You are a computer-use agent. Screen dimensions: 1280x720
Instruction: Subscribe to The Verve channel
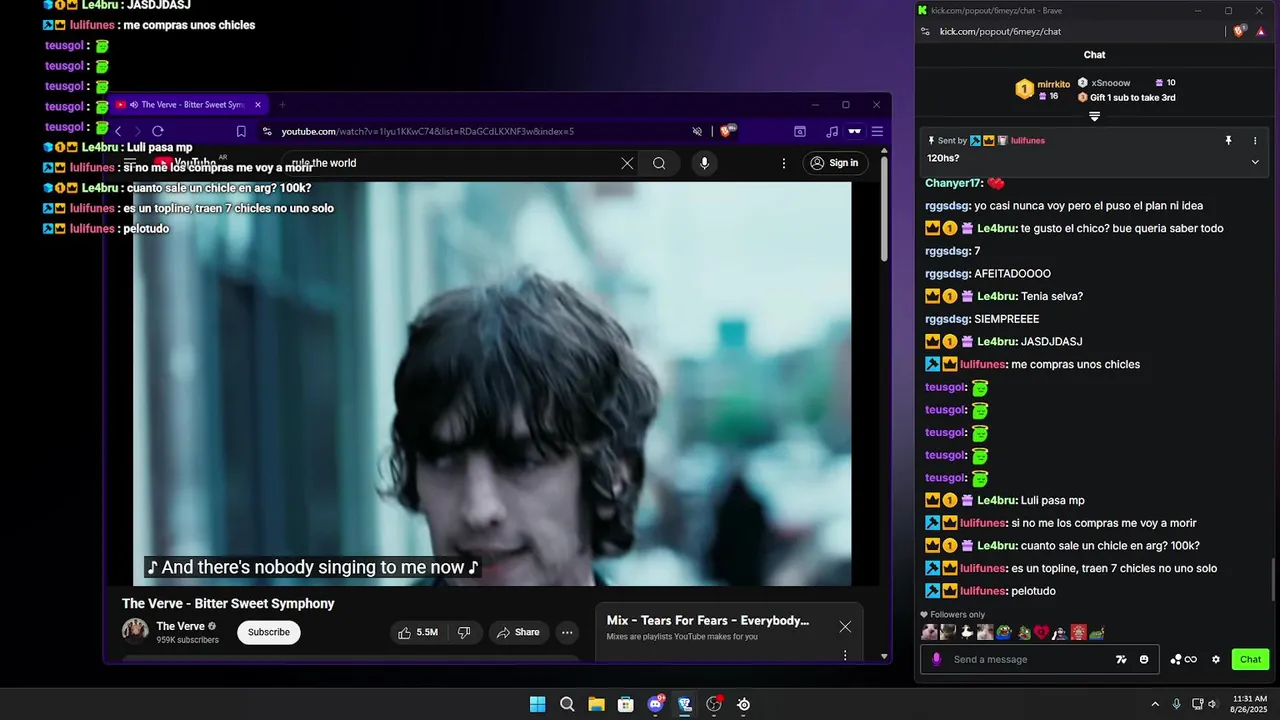tap(269, 632)
